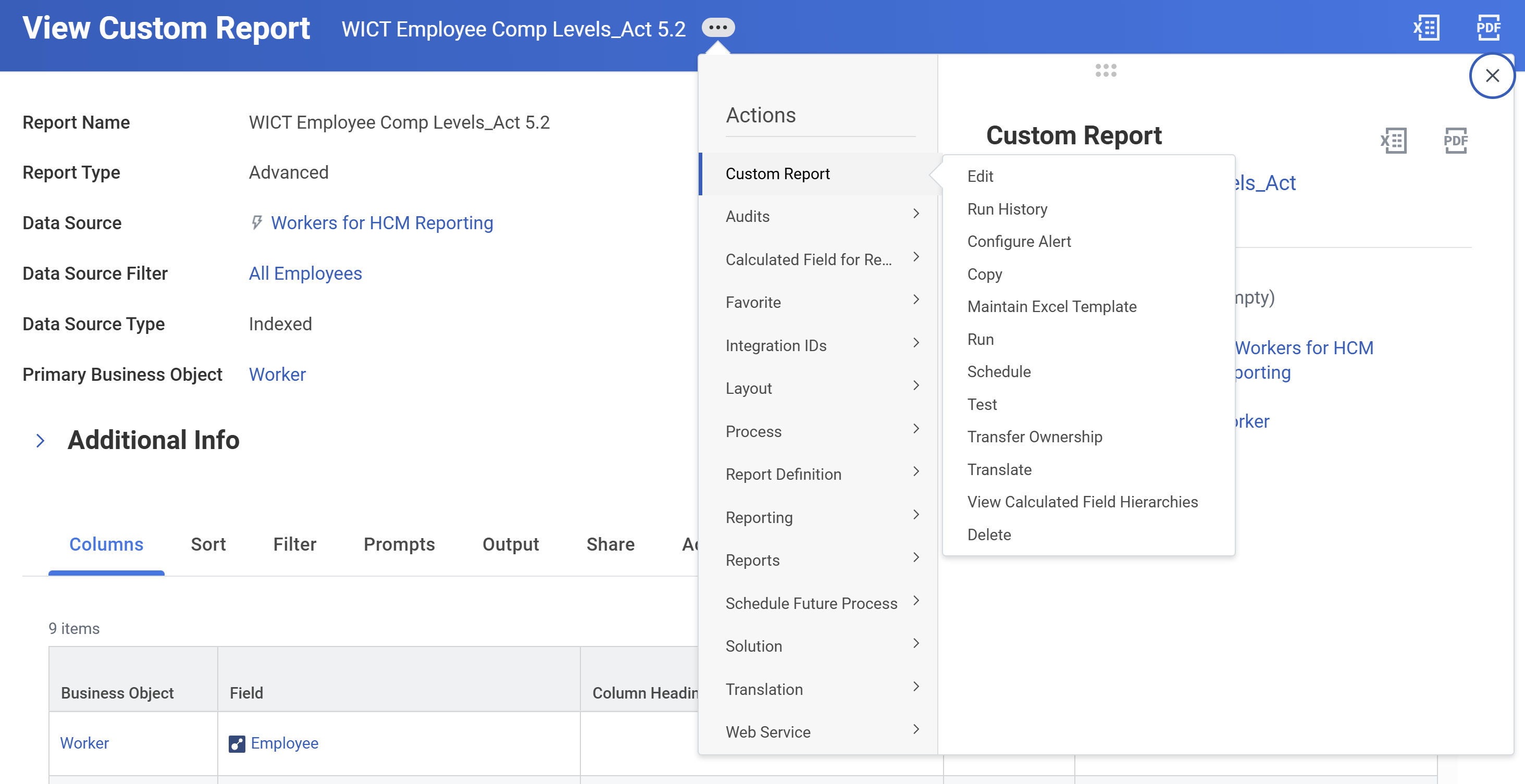Switch to the Output tab
The image size is (1525, 784).
pyautogui.click(x=511, y=544)
